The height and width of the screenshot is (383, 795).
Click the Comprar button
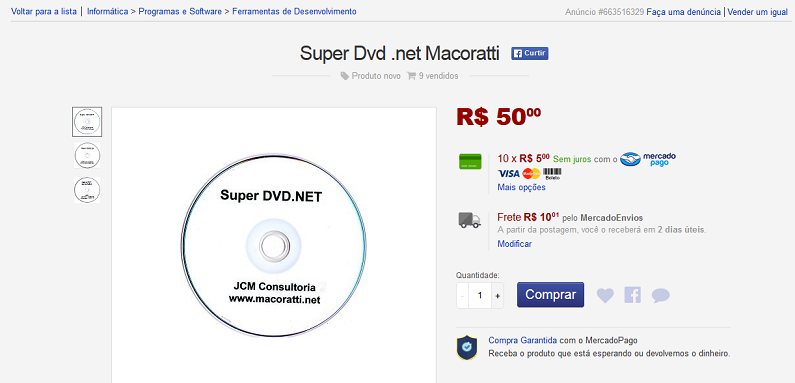pos(551,295)
